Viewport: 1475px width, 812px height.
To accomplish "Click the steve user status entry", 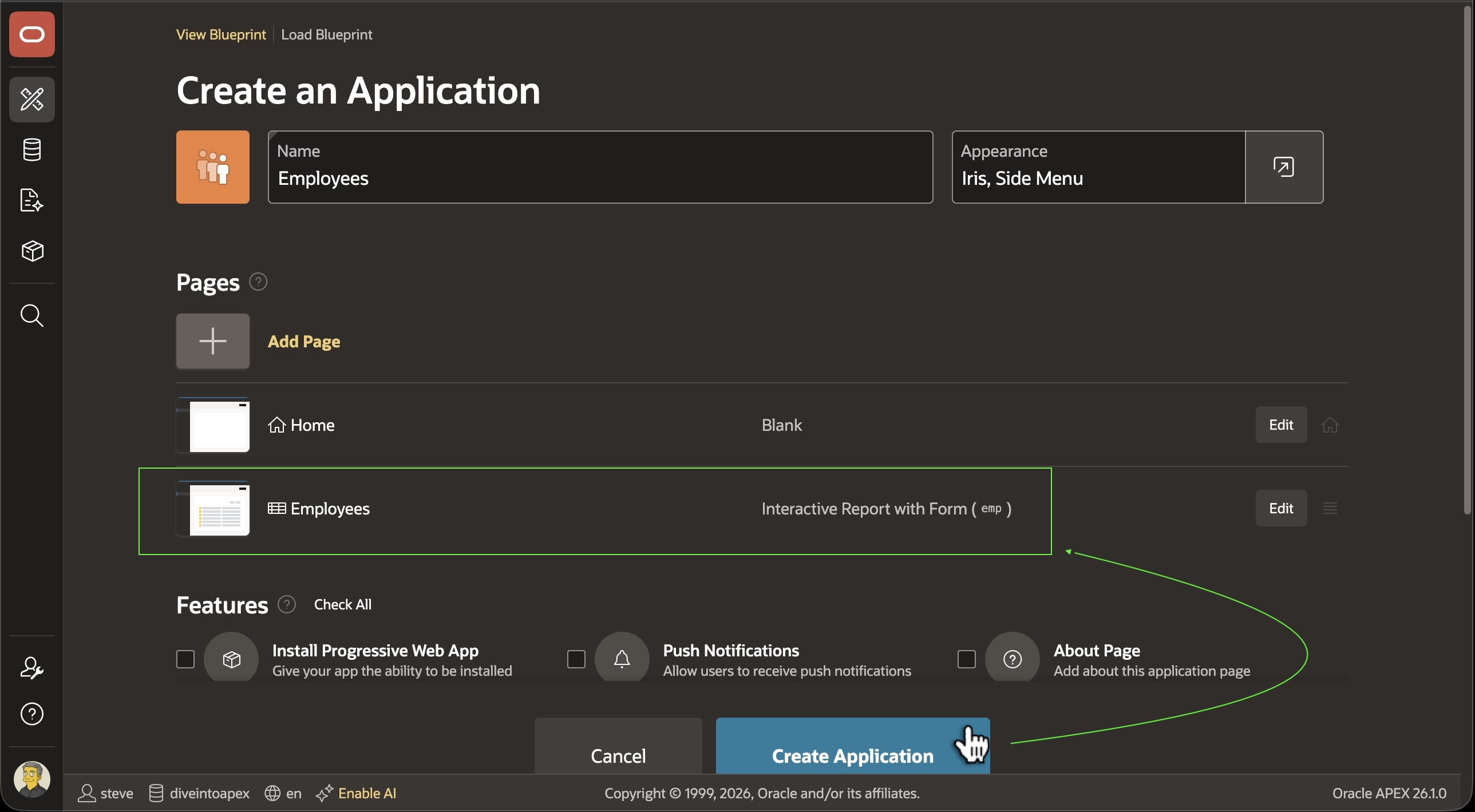I will pos(105,793).
